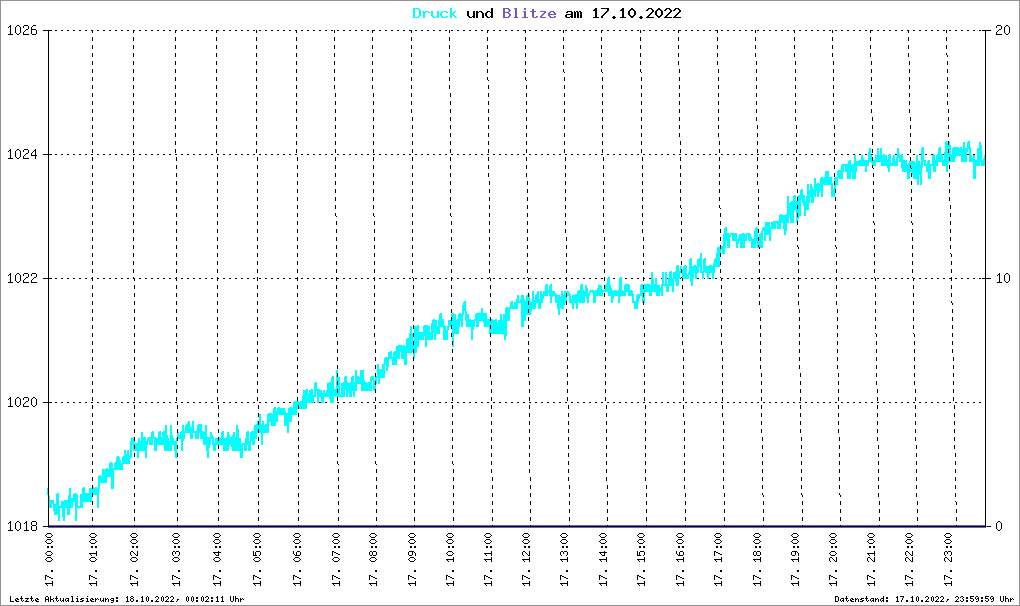
Task: Click the '17. 05:00' time label
Action: [x=258, y=560]
